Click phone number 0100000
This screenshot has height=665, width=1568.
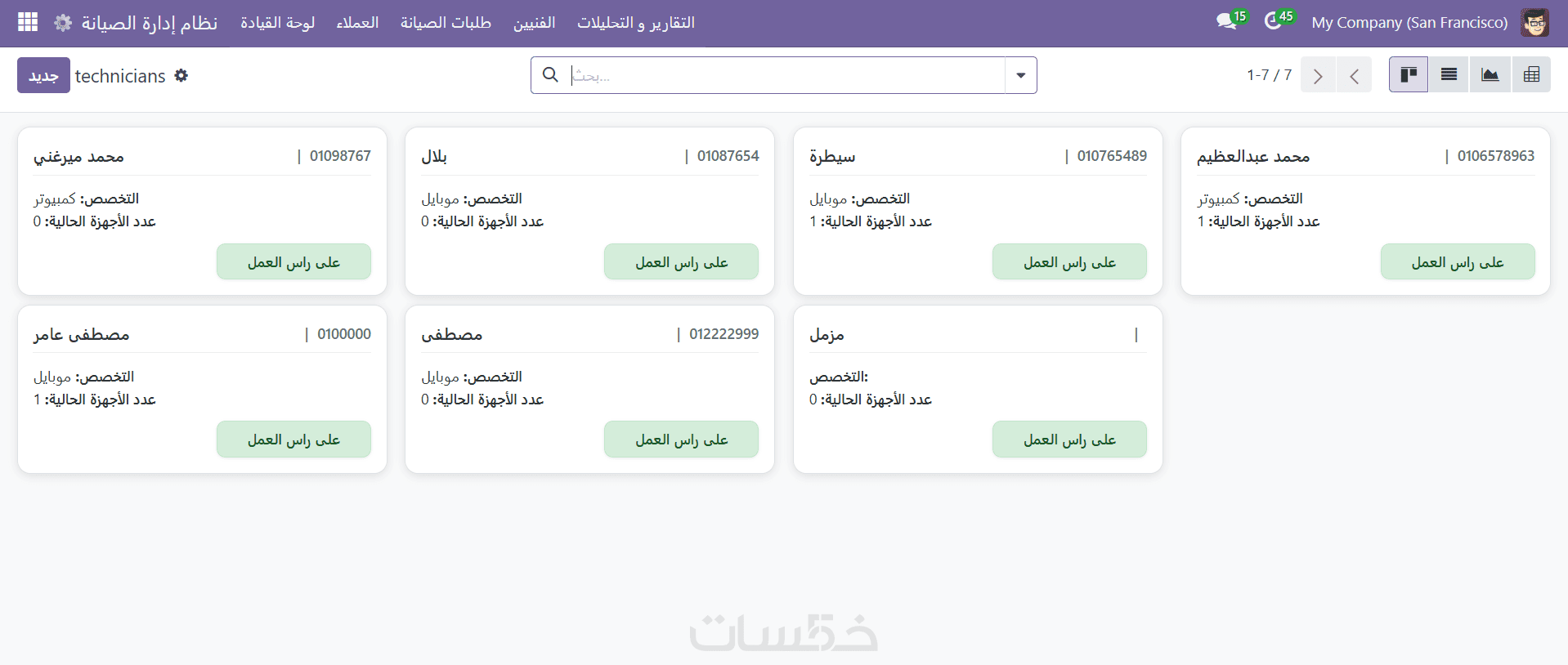point(344,334)
